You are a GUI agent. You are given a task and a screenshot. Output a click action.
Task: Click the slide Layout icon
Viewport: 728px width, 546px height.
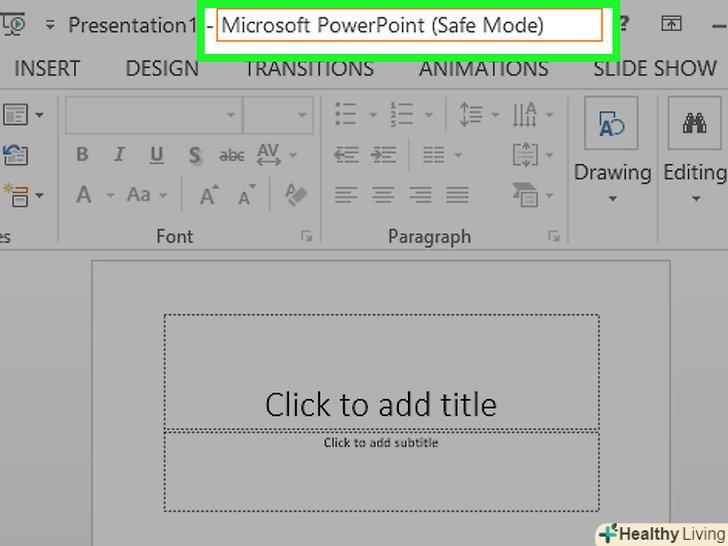(x=15, y=114)
